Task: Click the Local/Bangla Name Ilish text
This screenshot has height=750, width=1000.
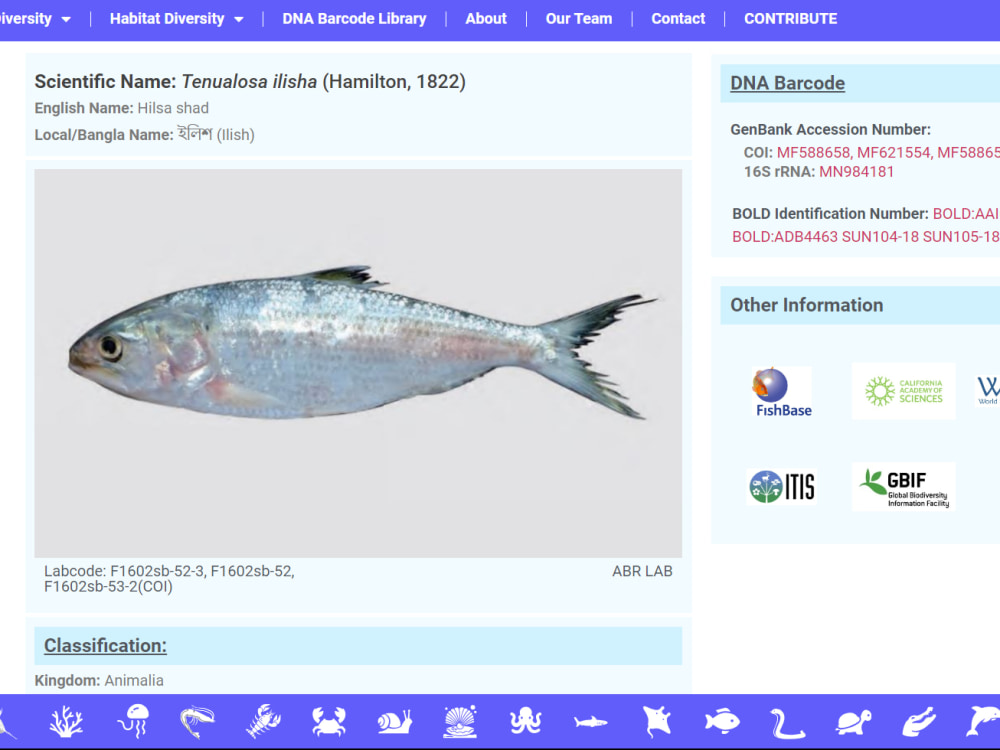Action: 144,135
